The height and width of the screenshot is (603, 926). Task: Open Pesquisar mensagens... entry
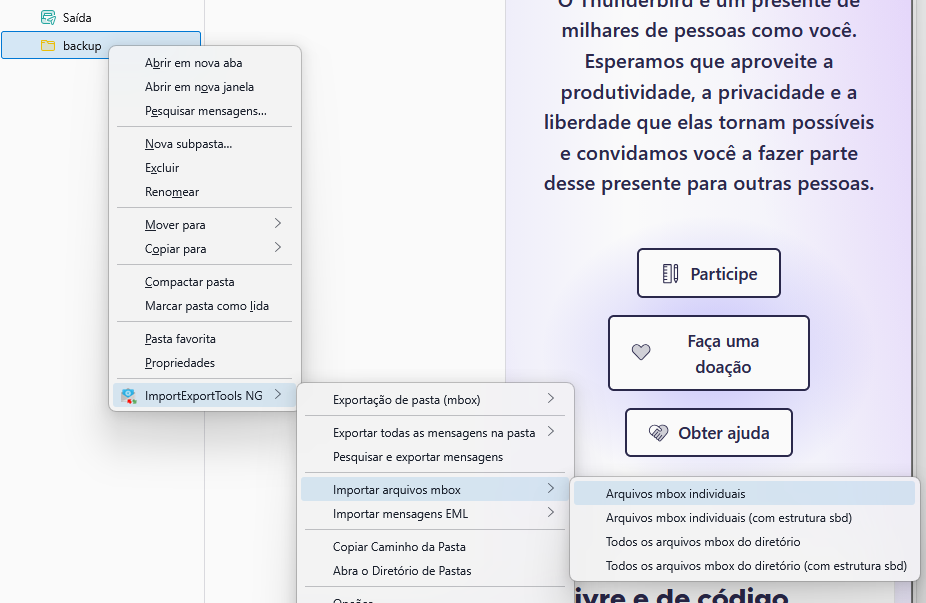204,111
